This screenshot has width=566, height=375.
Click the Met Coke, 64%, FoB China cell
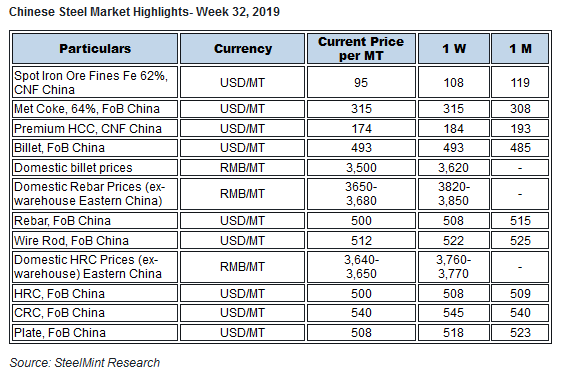click(x=95, y=109)
